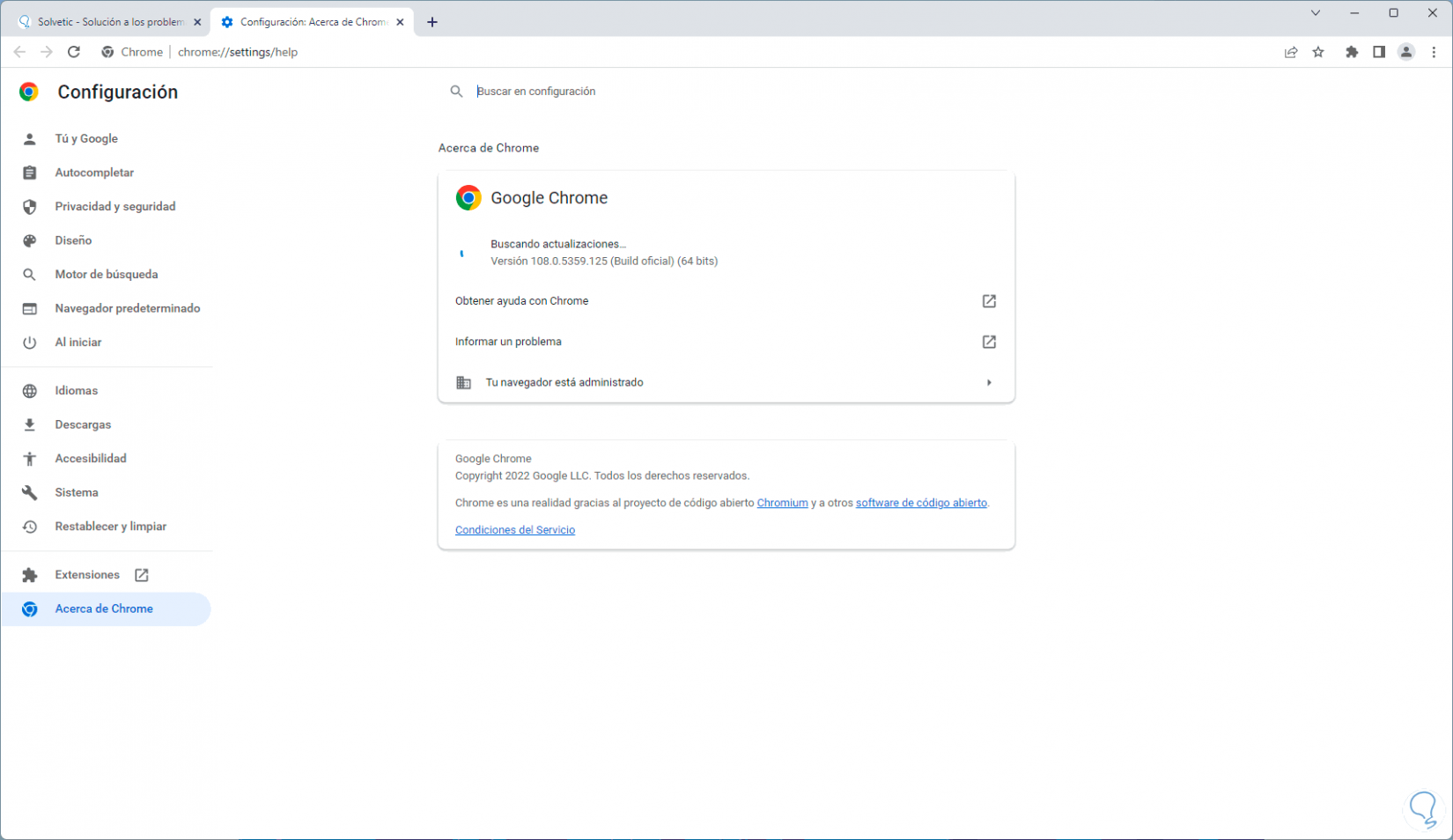Go to Motor de búsqueda settings
Viewport: 1453px width, 840px height.
click(106, 275)
